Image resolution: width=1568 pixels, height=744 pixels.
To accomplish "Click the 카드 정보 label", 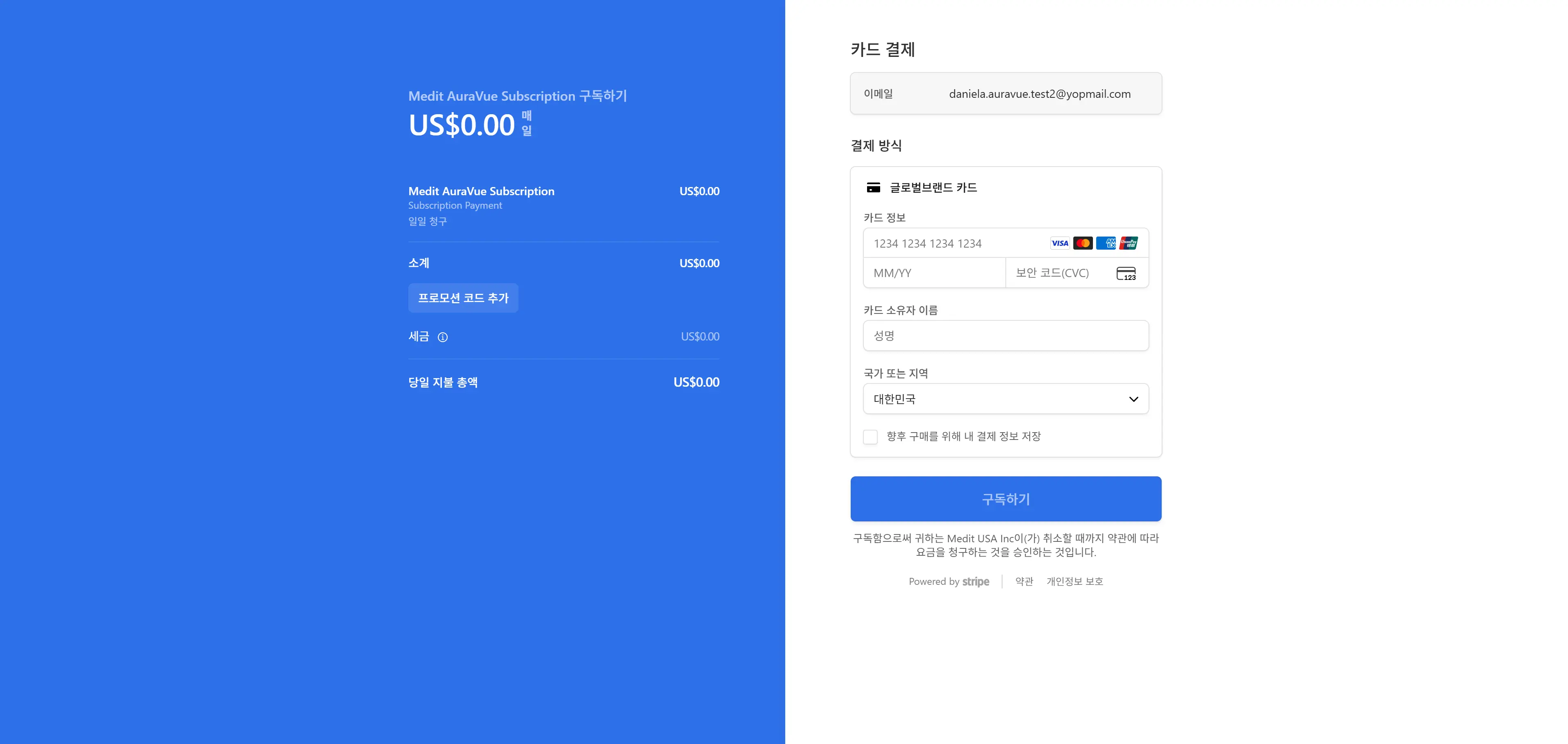I will (884, 217).
